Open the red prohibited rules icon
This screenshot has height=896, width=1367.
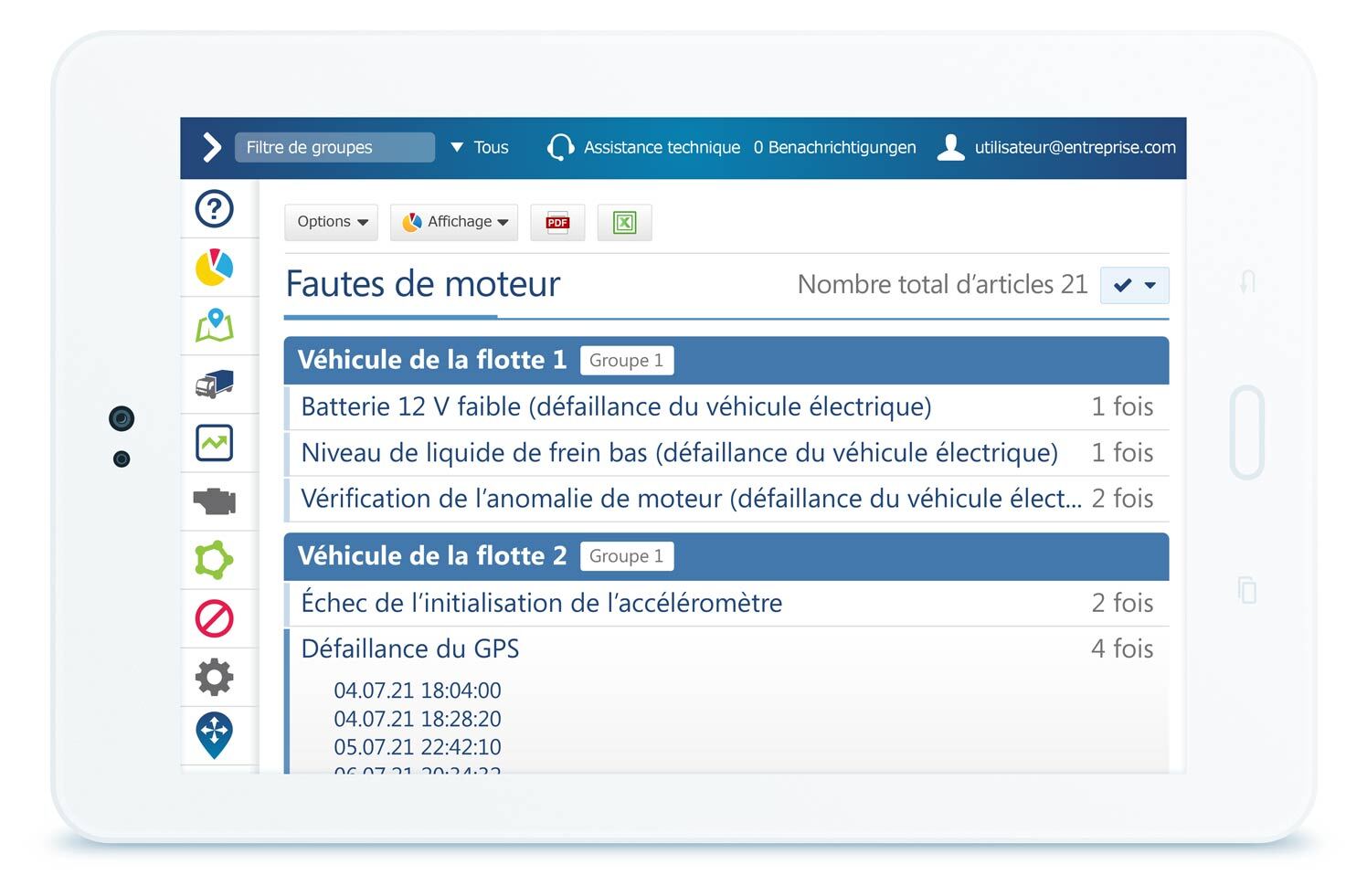point(215,618)
